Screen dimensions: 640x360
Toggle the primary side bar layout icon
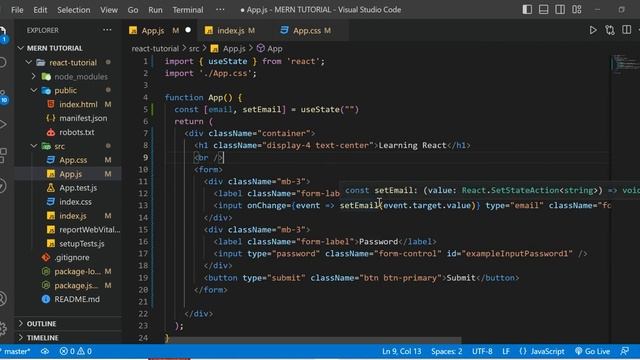pyautogui.click(x=527, y=9)
